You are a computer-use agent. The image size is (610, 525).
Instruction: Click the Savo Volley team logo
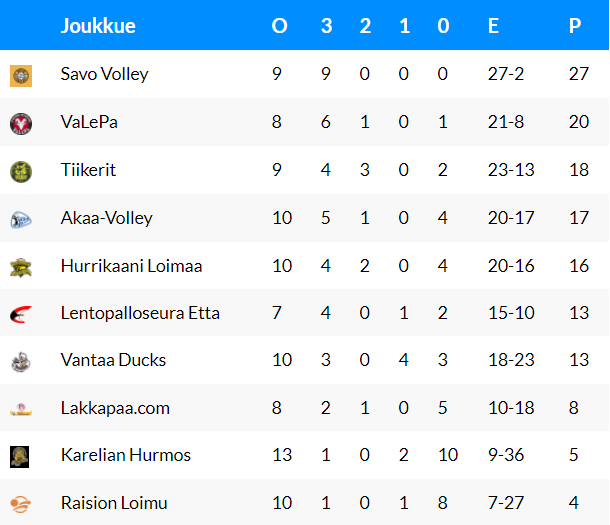pos(21,75)
